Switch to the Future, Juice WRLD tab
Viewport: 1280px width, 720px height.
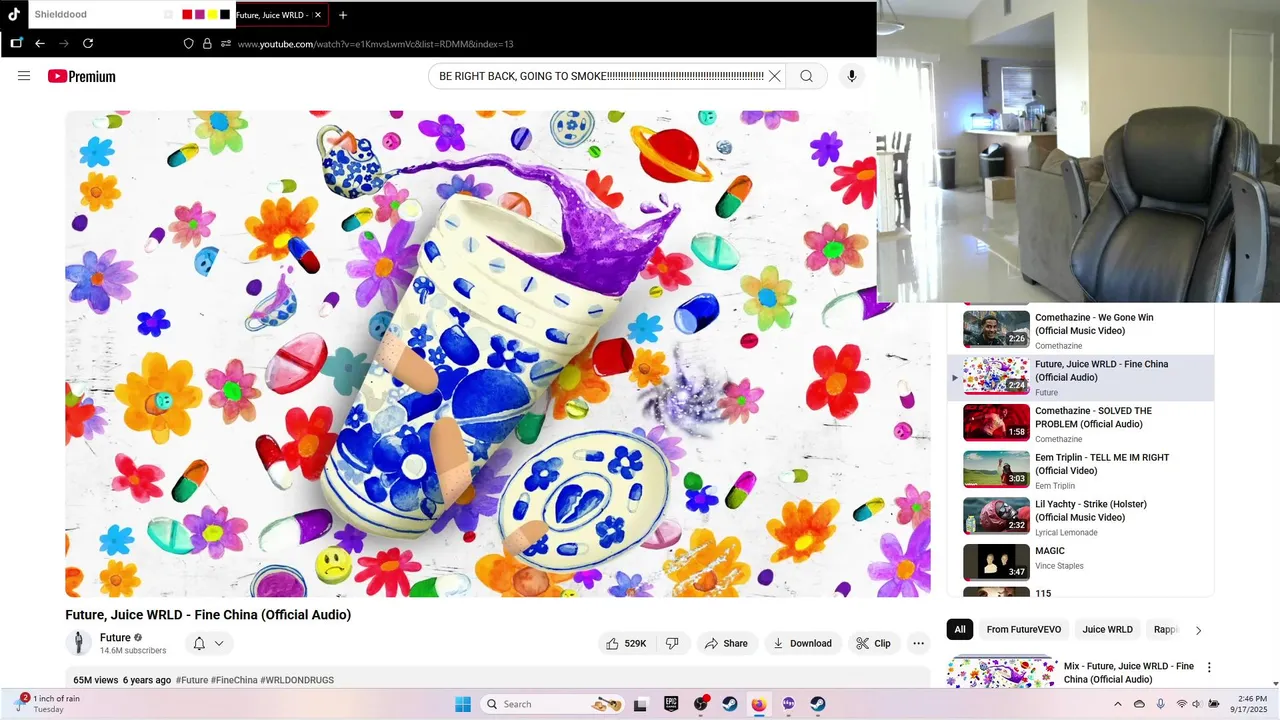271,15
